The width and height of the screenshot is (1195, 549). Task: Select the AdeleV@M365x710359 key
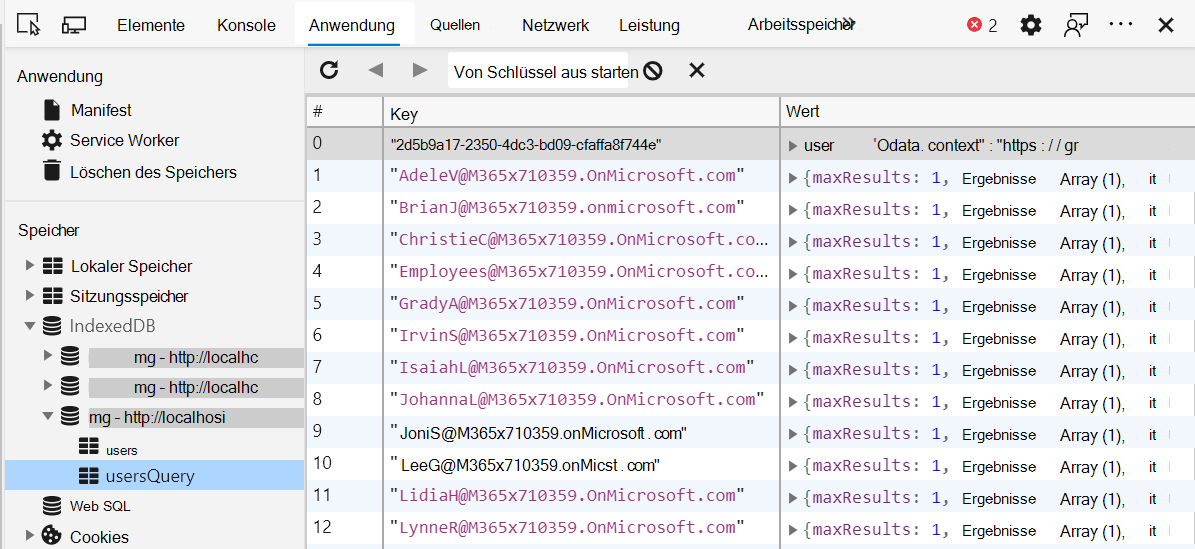coord(567,175)
